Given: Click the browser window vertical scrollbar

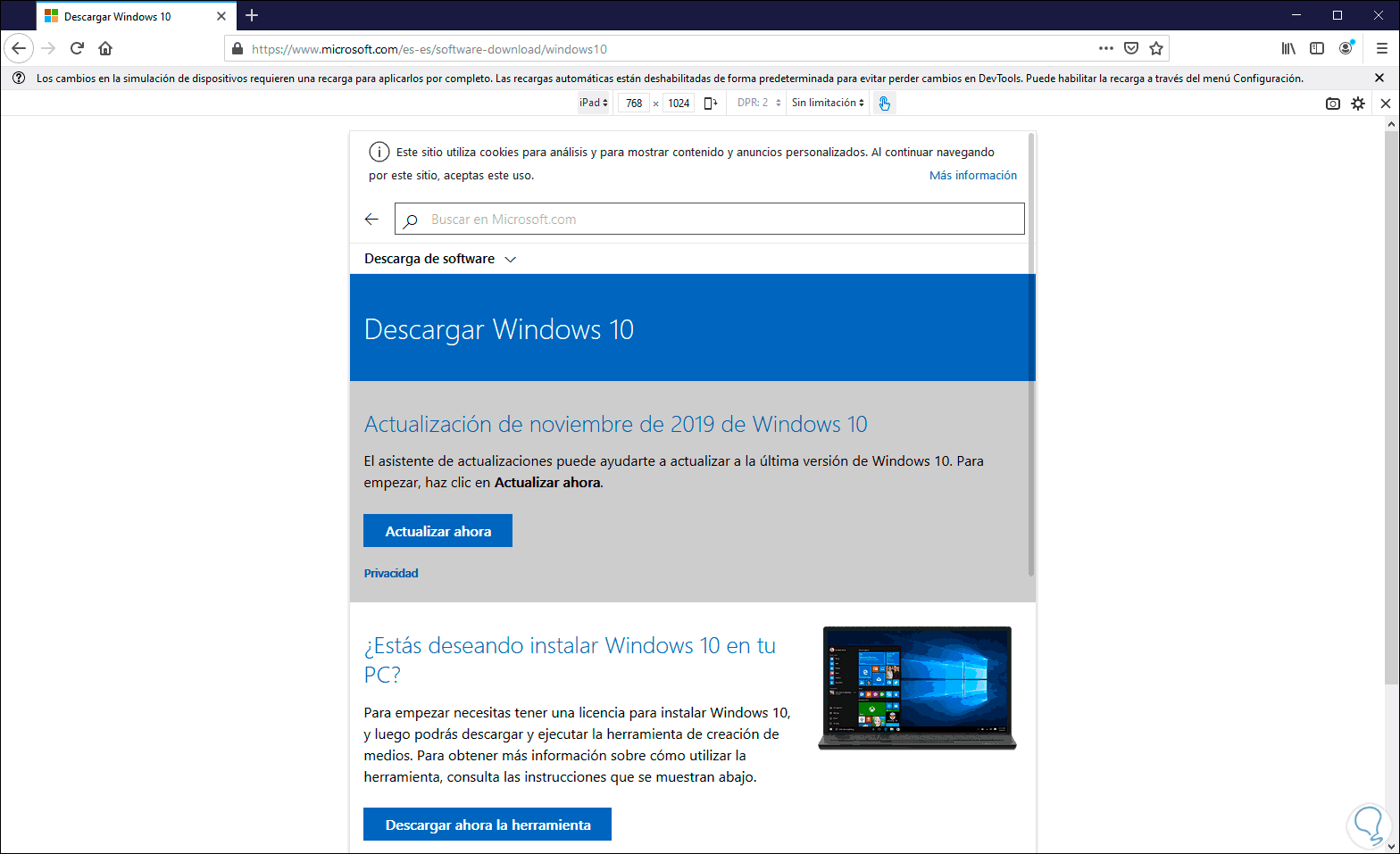Looking at the screenshot, I should coord(1392,409).
